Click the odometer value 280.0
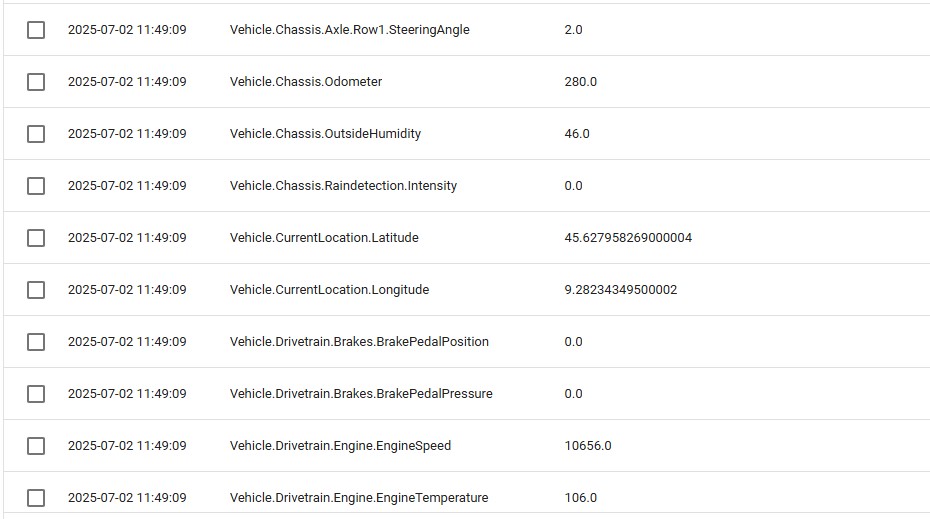This screenshot has height=519, width=930. (x=580, y=82)
